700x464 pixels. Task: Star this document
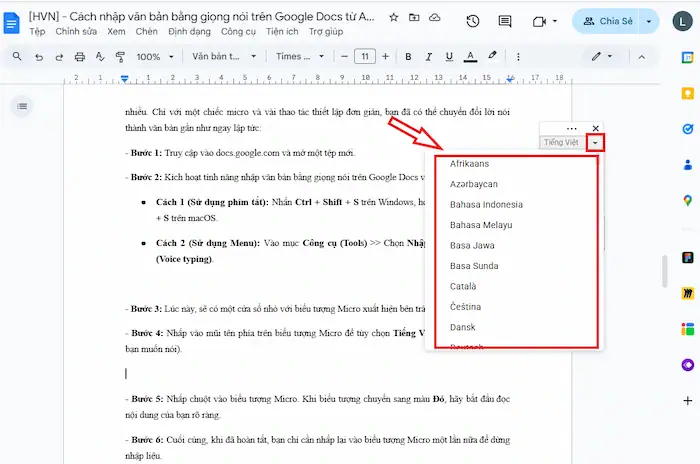tap(393, 17)
